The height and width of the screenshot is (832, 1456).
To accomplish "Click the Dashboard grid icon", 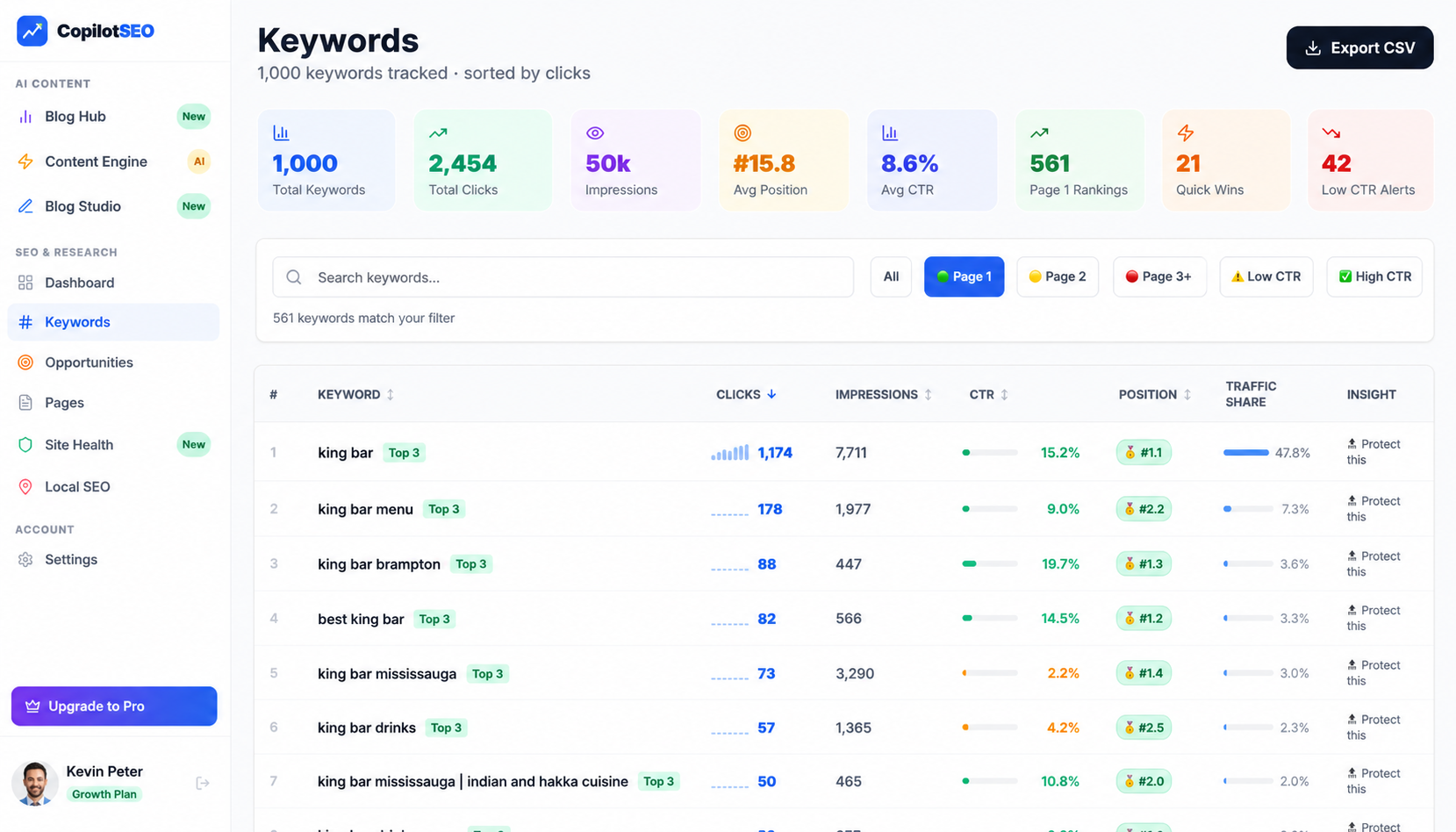I will [25, 283].
